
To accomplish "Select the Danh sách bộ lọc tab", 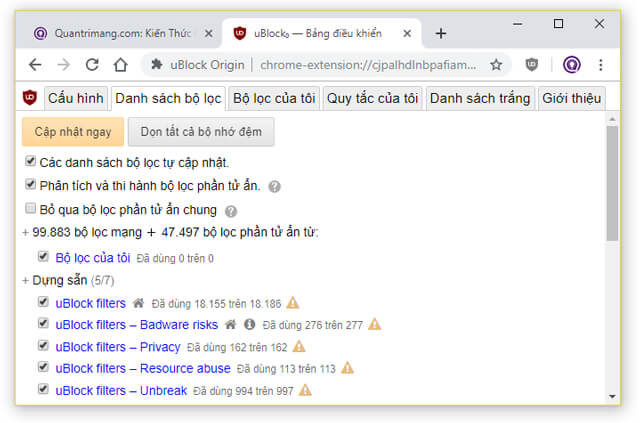I will tap(168, 98).
